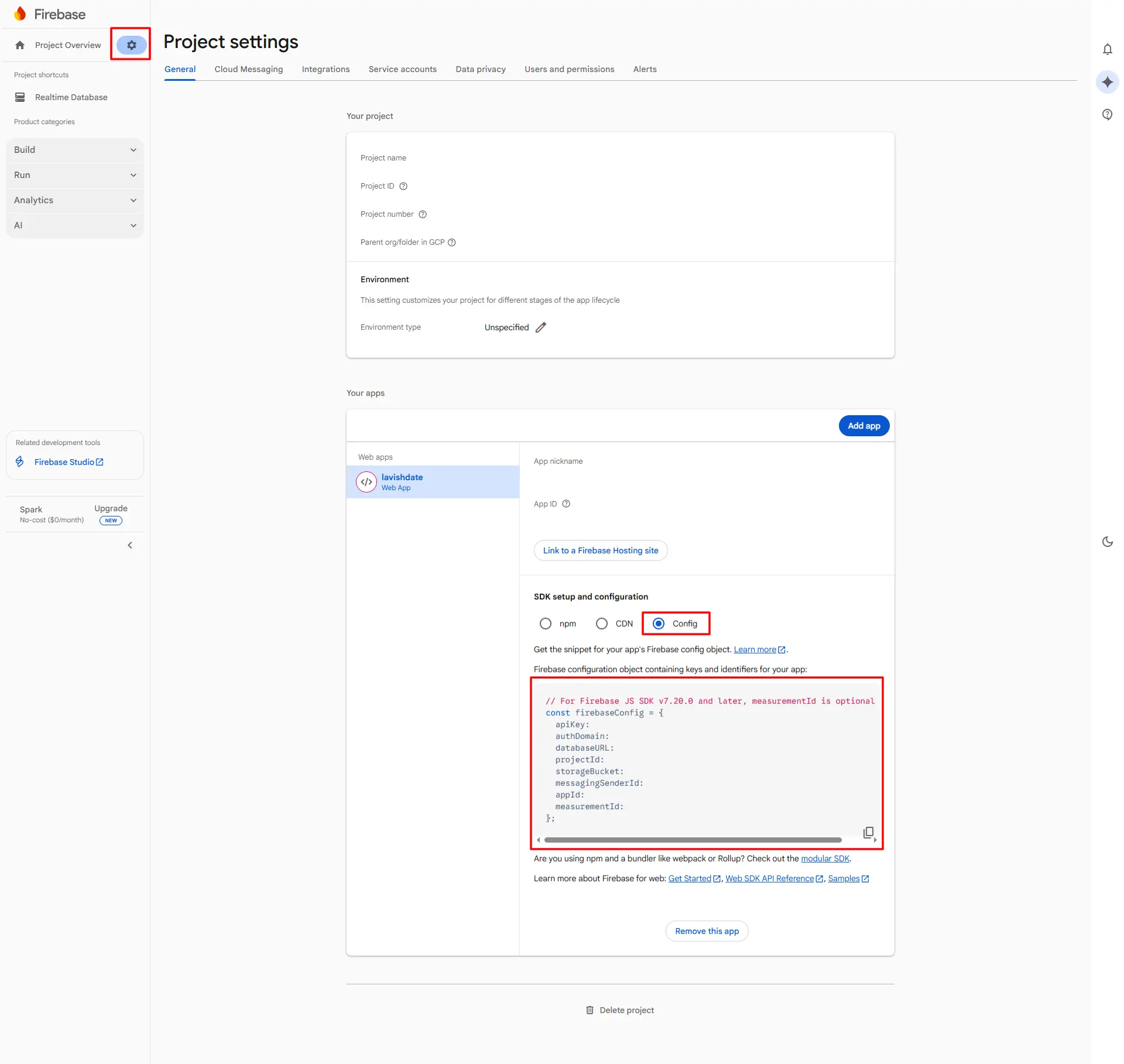Click the code snippet horizontal scrollbar
1124x1064 pixels.
click(x=692, y=840)
